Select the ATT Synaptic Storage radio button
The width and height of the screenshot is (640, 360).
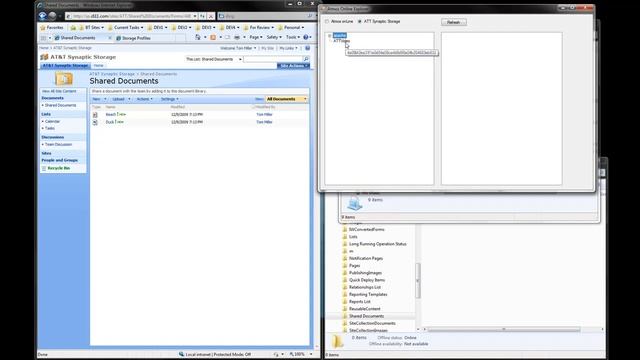(360, 21)
